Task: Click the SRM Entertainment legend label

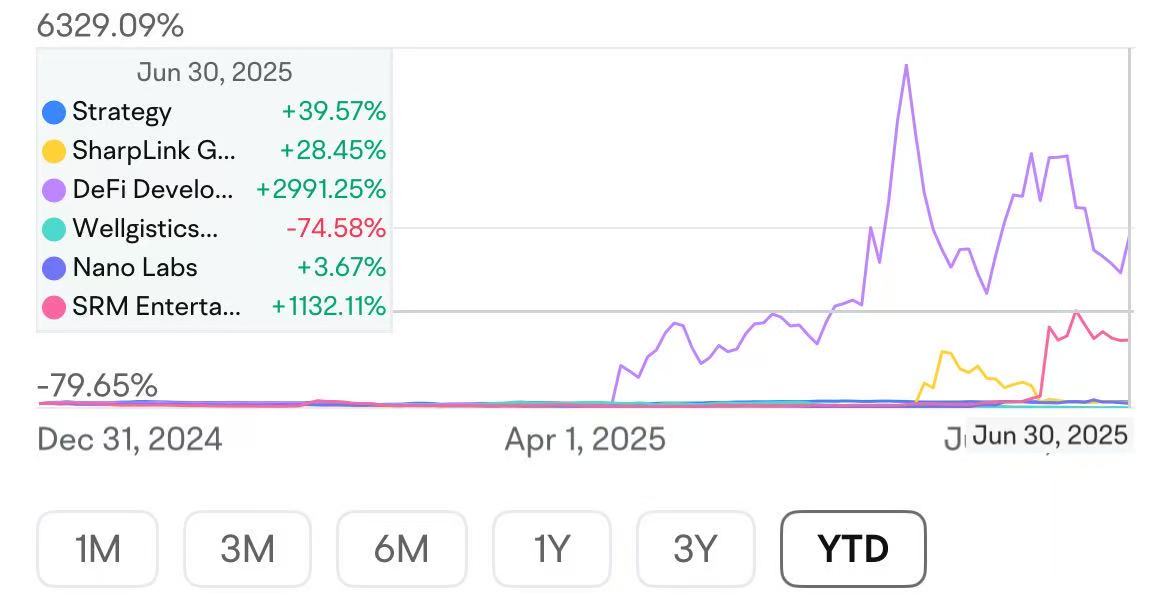Action: [156, 307]
